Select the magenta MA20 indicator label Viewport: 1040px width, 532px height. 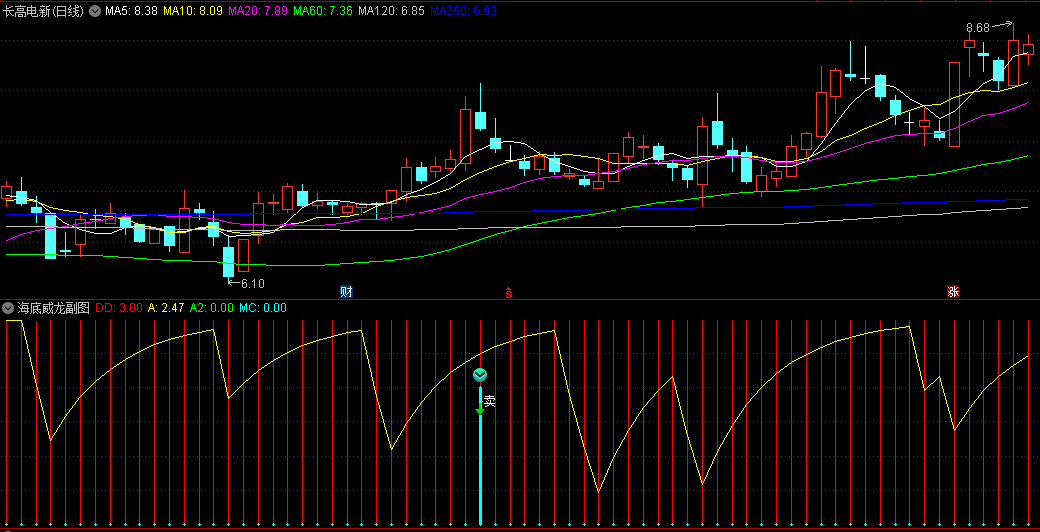[258, 11]
